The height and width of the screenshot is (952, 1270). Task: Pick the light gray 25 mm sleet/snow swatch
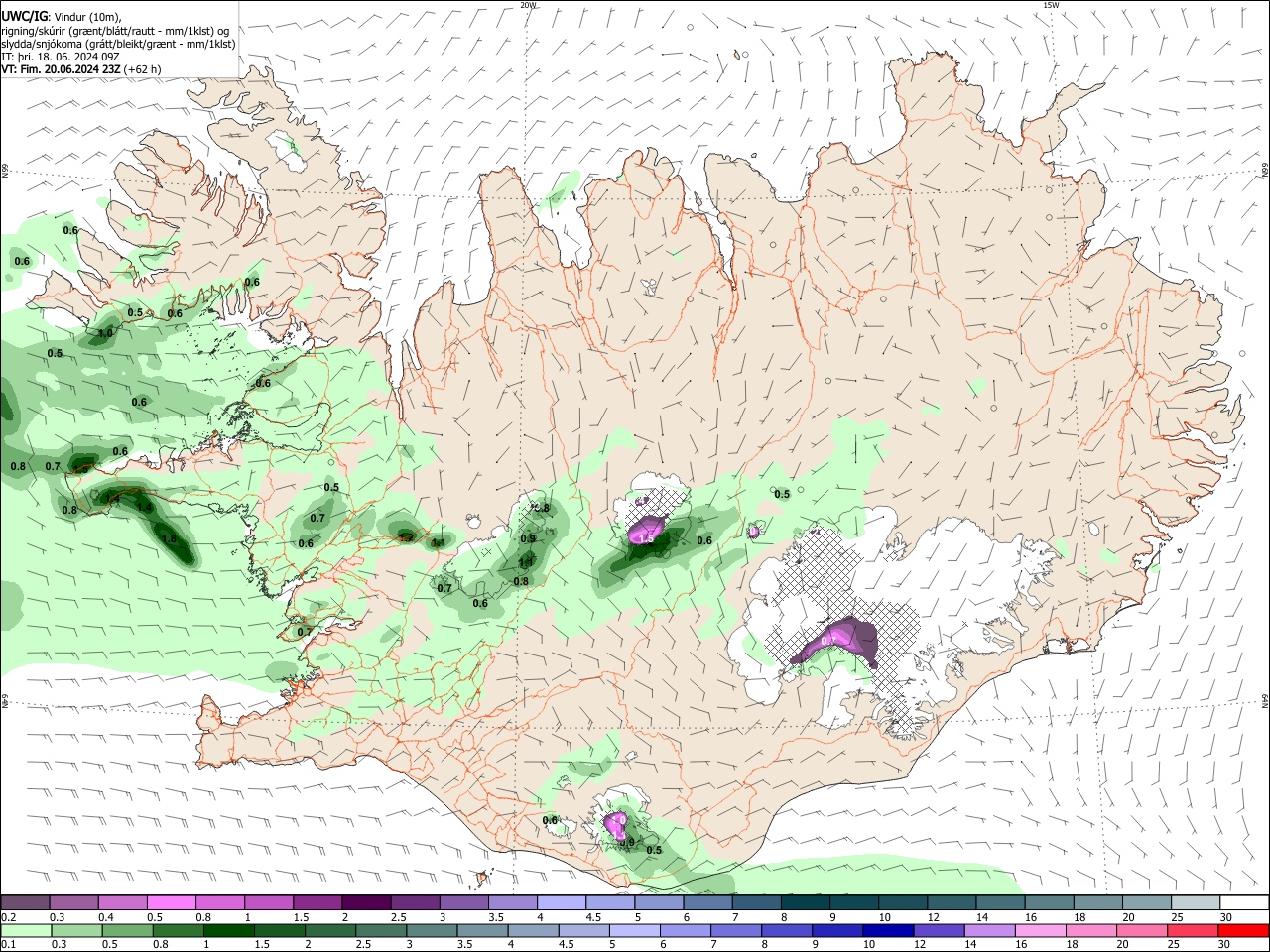pyautogui.click(x=1196, y=902)
